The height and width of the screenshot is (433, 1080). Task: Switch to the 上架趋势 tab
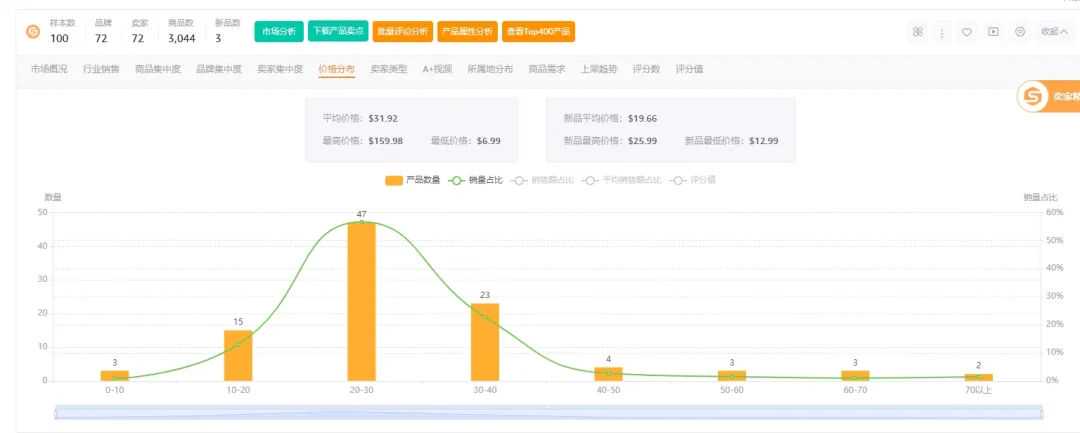pos(599,69)
